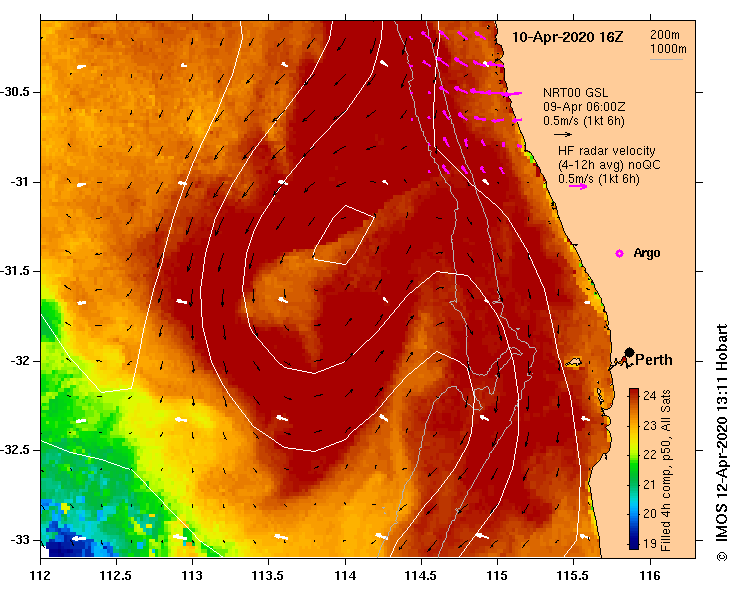This screenshot has height=592, width=739.
Task: Click the '116' longitude axis label
Action: pos(650,576)
